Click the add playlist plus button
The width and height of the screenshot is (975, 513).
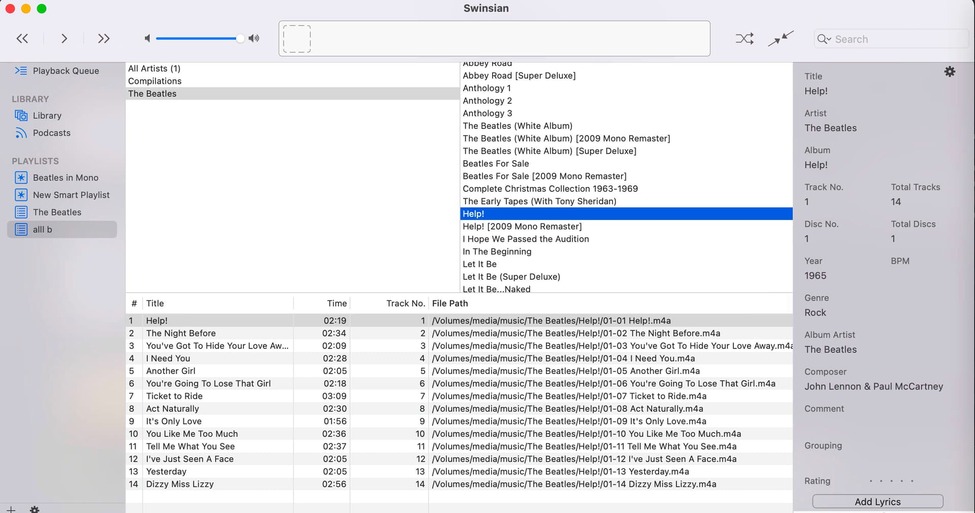click(x=11, y=509)
